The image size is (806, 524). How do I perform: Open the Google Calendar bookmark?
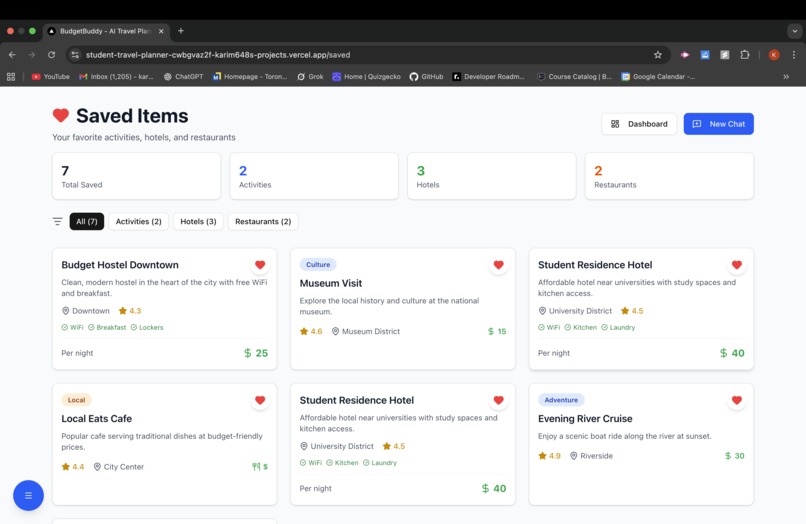tap(658, 77)
